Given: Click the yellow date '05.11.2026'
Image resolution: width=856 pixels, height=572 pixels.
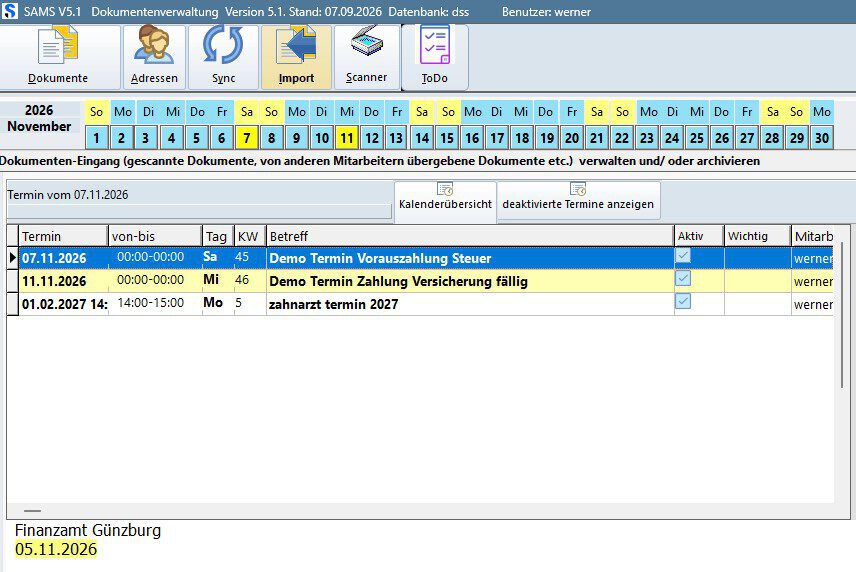Looking at the screenshot, I should (x=56, y=549).
